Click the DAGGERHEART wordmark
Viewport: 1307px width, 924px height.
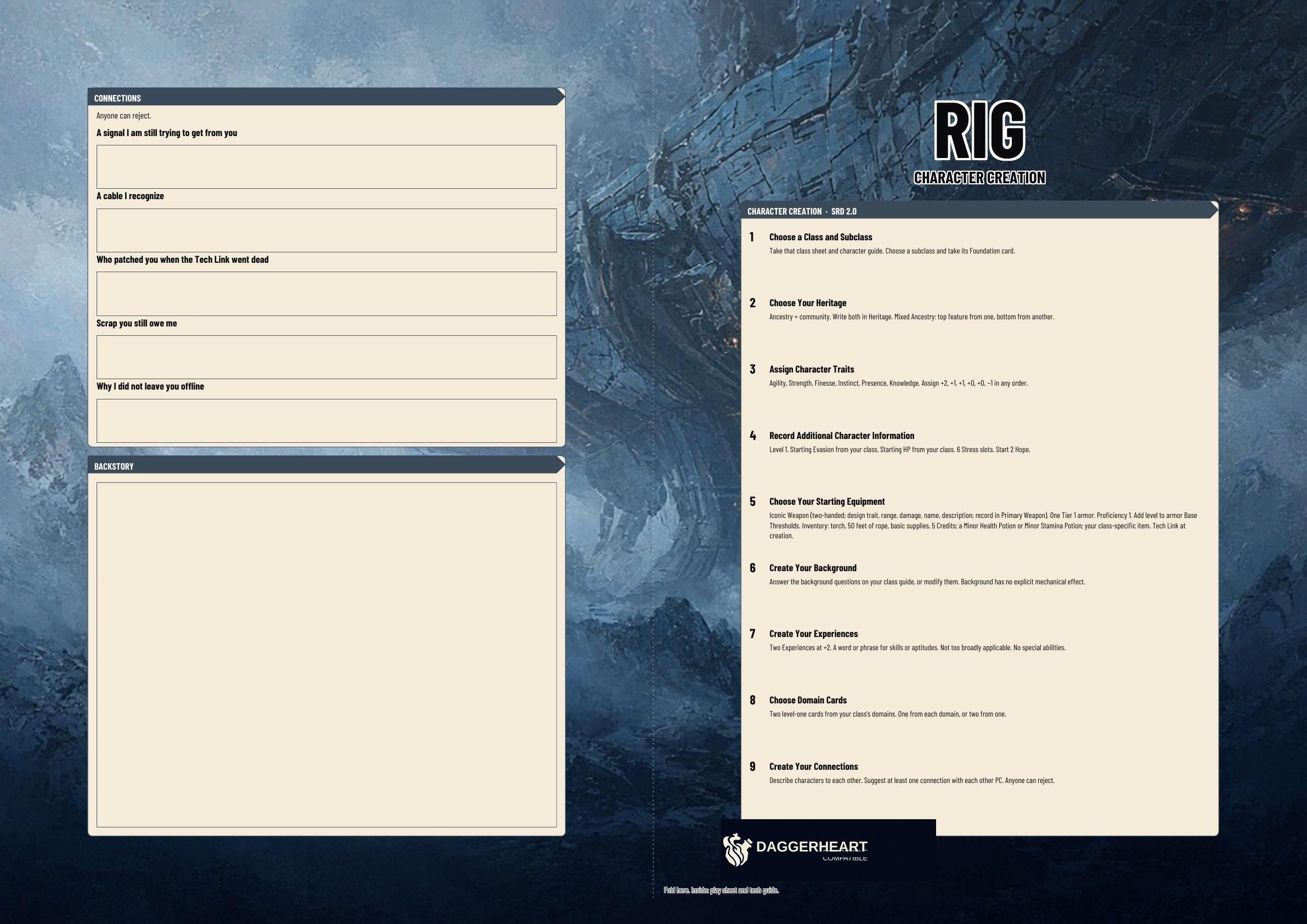click(x=811, y=847)
